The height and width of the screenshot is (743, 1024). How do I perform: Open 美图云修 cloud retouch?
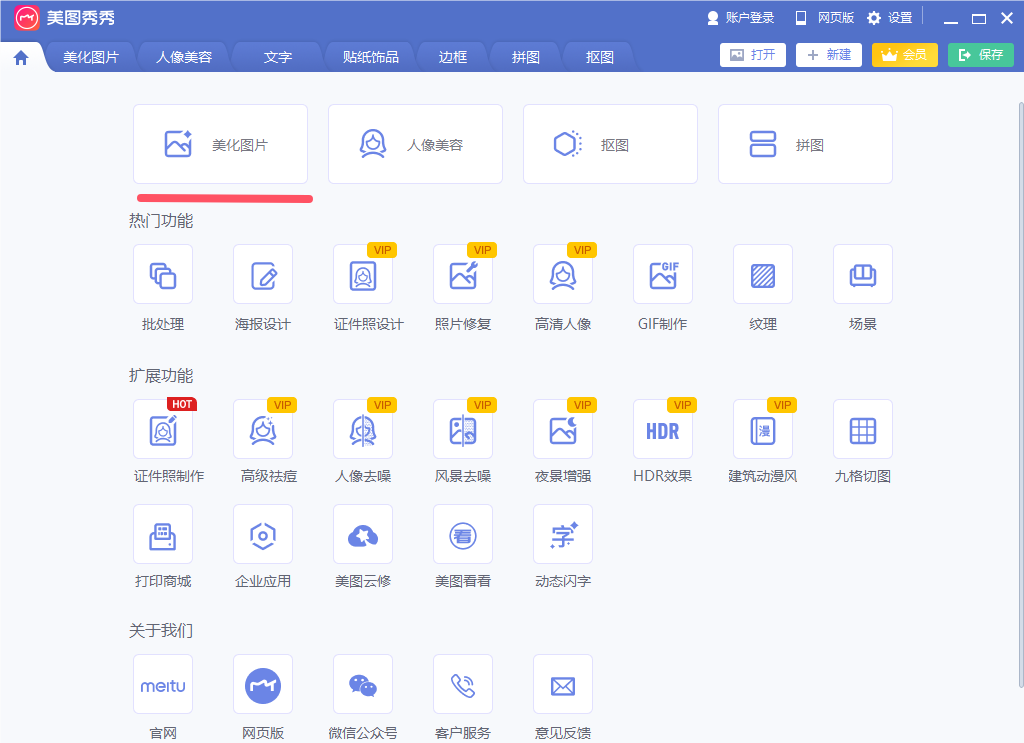click(x=363, y=534)
